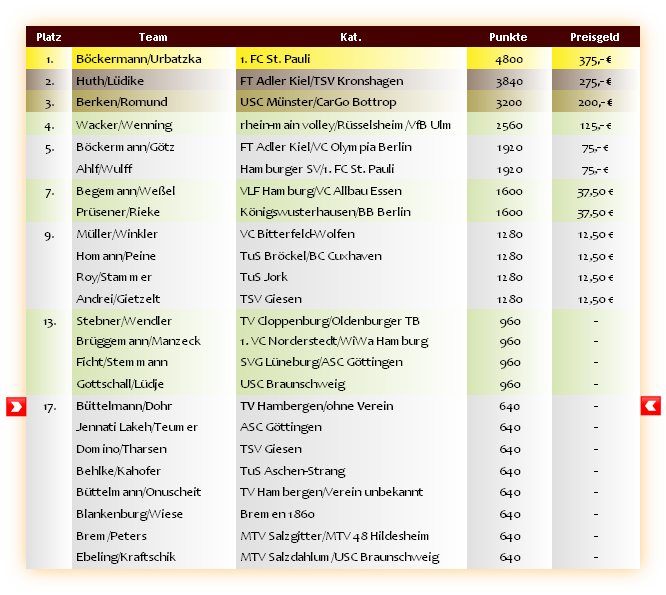Click club MTV Salzgitter/MTV 48 Hildesheim
666x595 pixels.
(x=334, y=536)
